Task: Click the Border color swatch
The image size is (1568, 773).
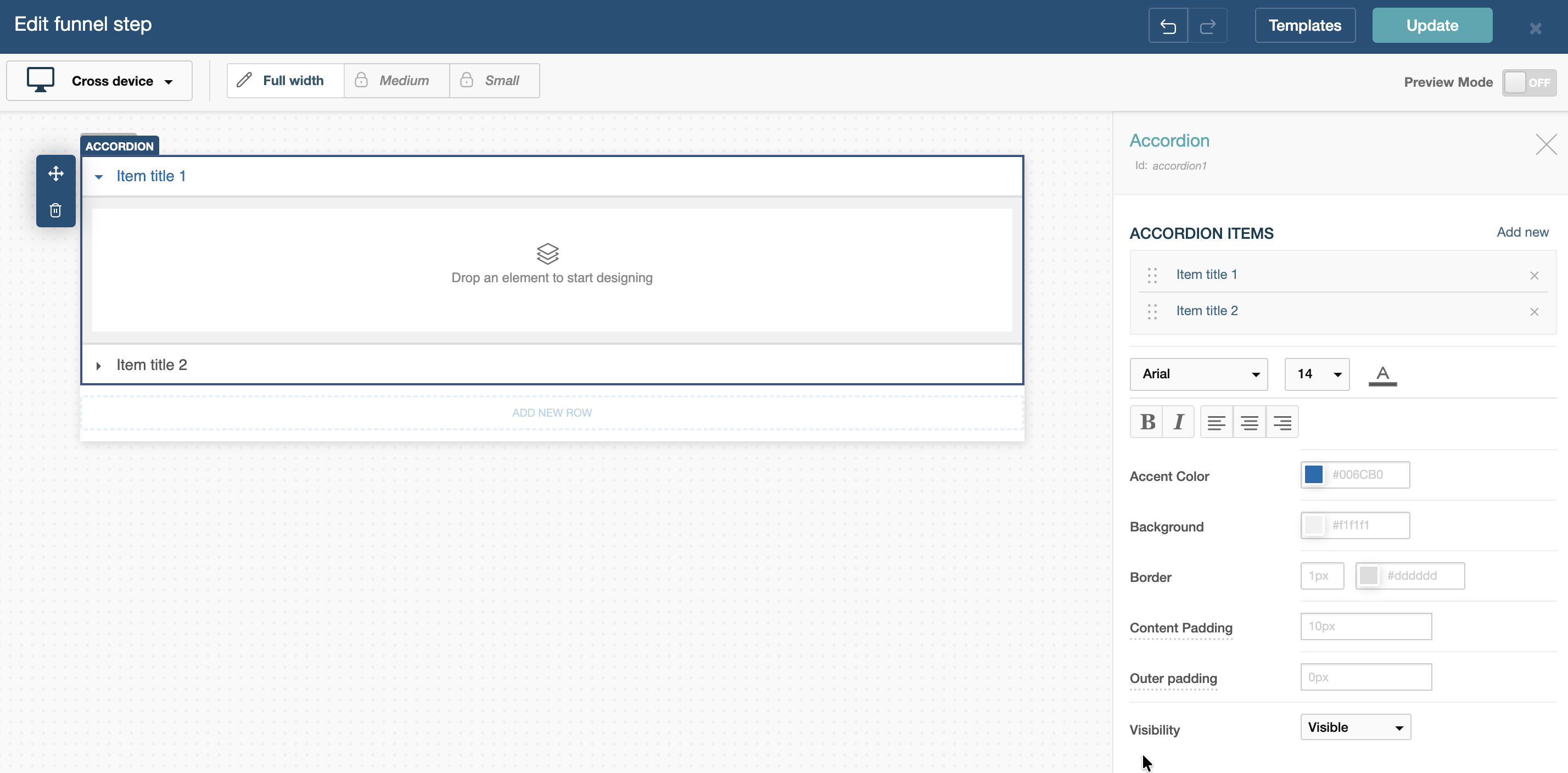Action: [1368, 576]
